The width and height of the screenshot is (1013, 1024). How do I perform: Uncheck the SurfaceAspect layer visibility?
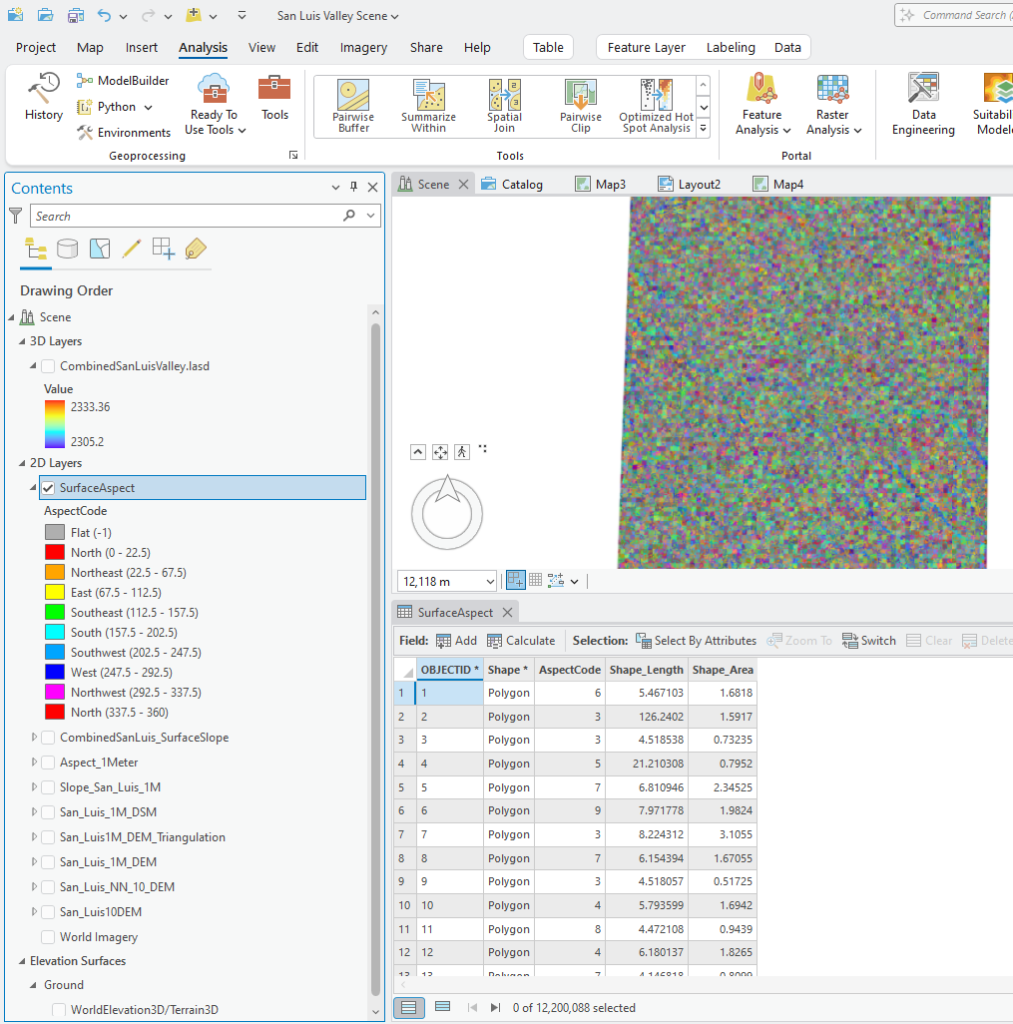[x=48, y=487]
